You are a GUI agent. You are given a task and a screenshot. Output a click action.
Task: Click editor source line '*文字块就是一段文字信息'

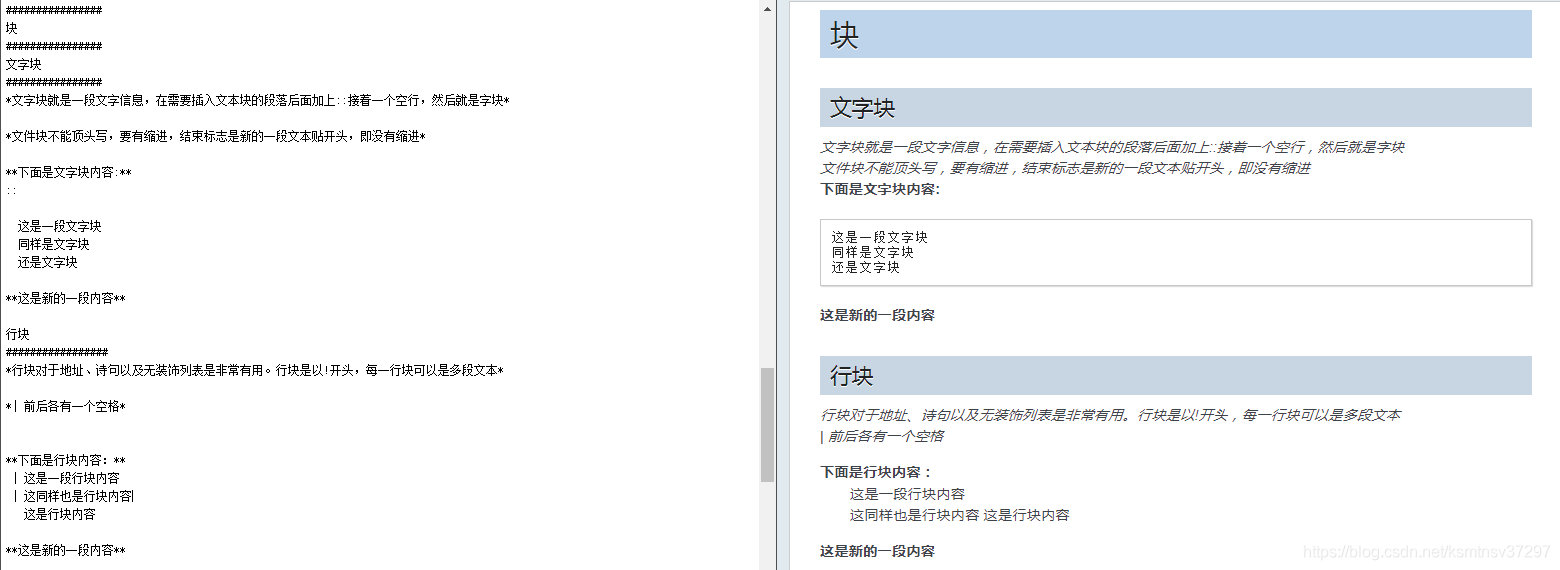(258, 100)
